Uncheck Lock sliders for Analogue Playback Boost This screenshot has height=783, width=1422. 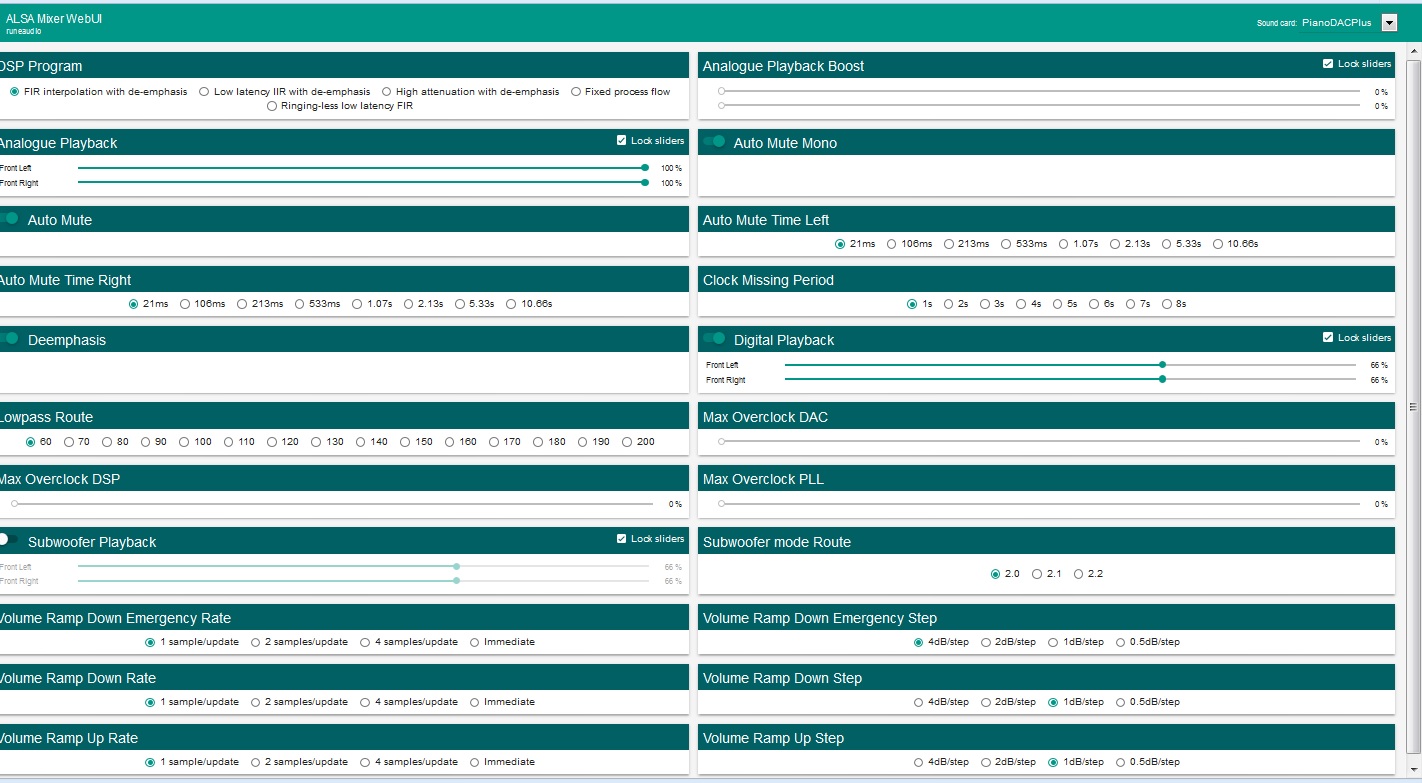(1328, 64)
